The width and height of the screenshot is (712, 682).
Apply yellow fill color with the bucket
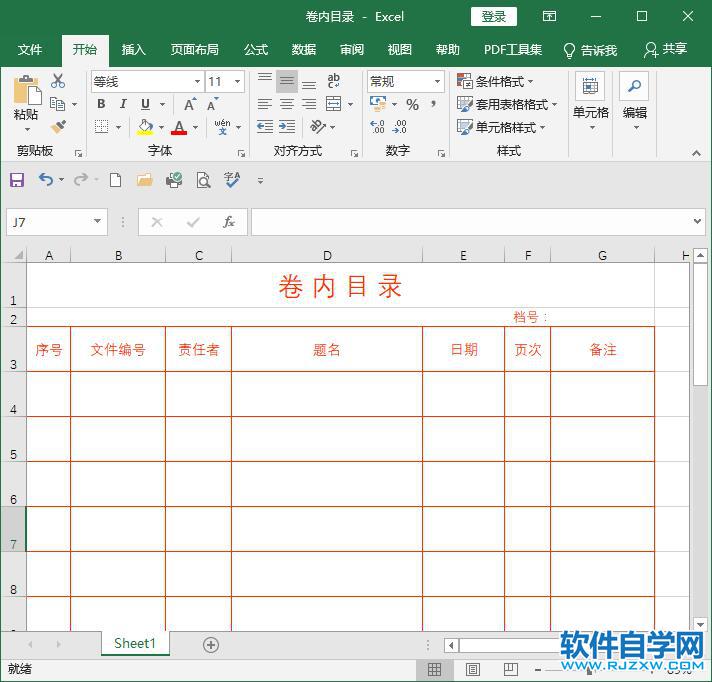(x=145, y=127)
